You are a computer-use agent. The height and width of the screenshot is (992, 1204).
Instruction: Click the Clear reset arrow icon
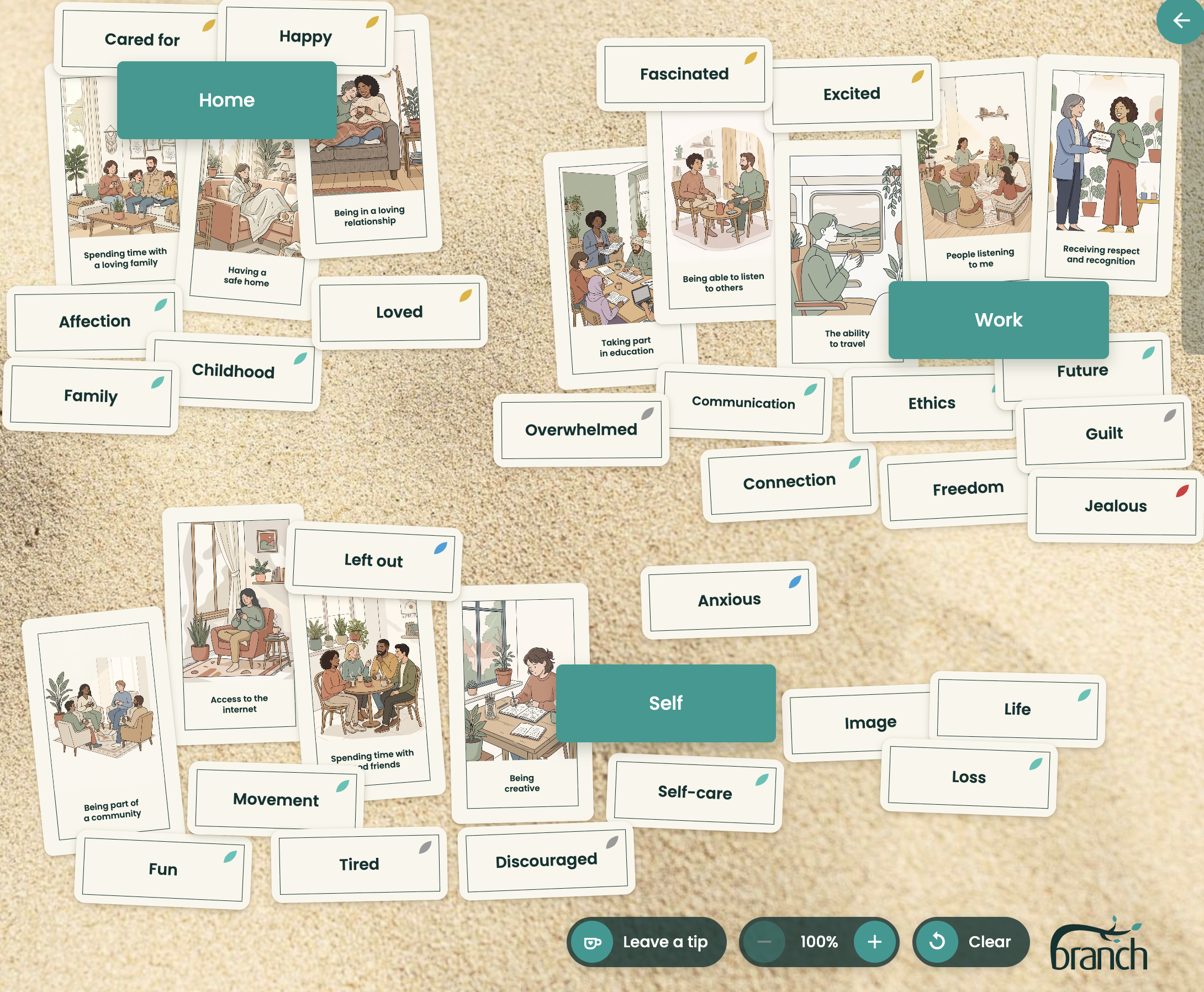[937, 941]
